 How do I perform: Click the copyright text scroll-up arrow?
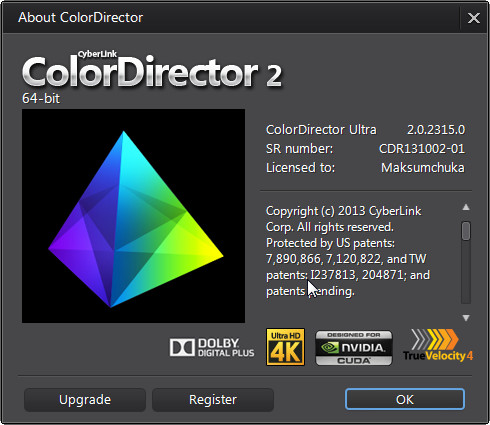click(466, 207)
